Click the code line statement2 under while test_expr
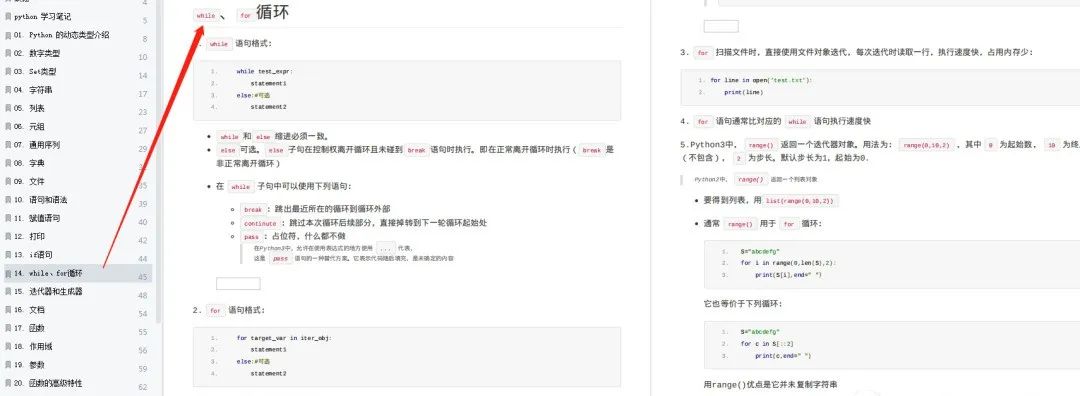This screenshot has height=396, width=1080. click(x=268, y=107)
